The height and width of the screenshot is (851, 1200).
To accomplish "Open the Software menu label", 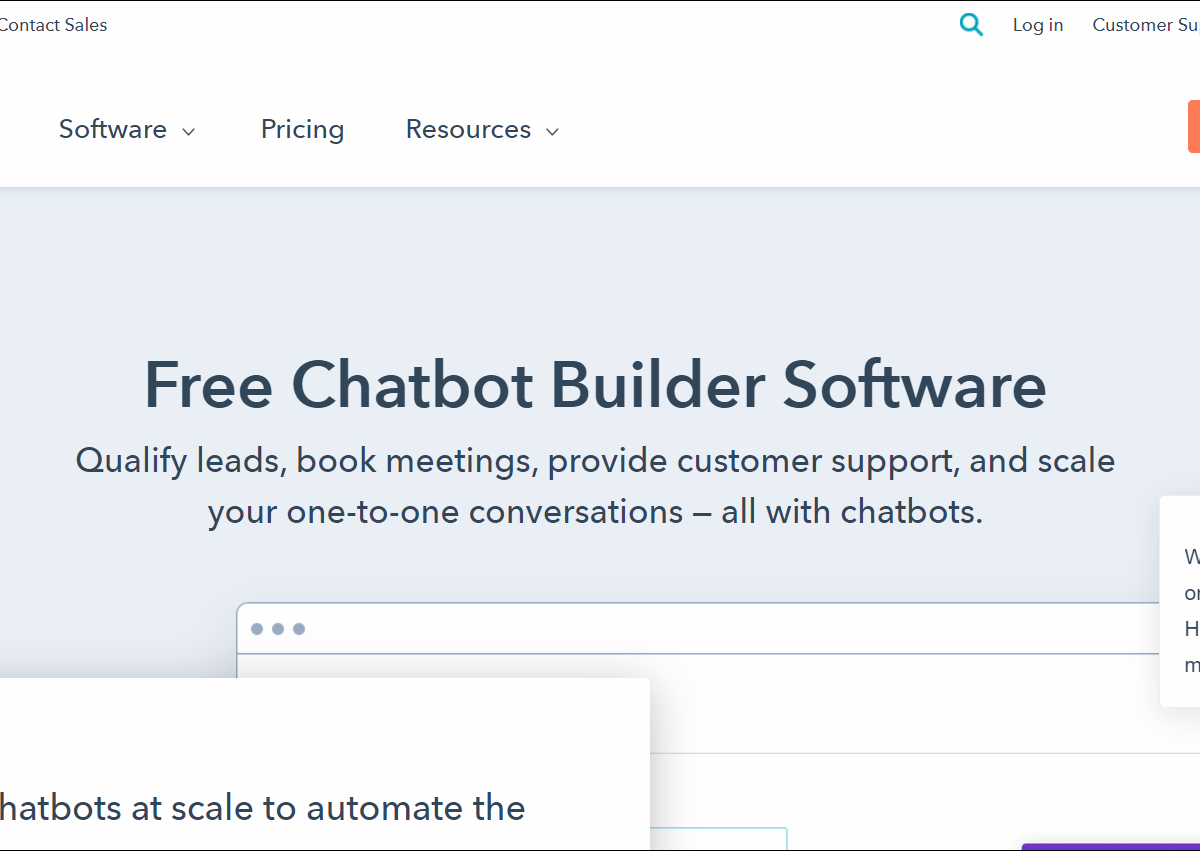I will click(x=113, y=129).
